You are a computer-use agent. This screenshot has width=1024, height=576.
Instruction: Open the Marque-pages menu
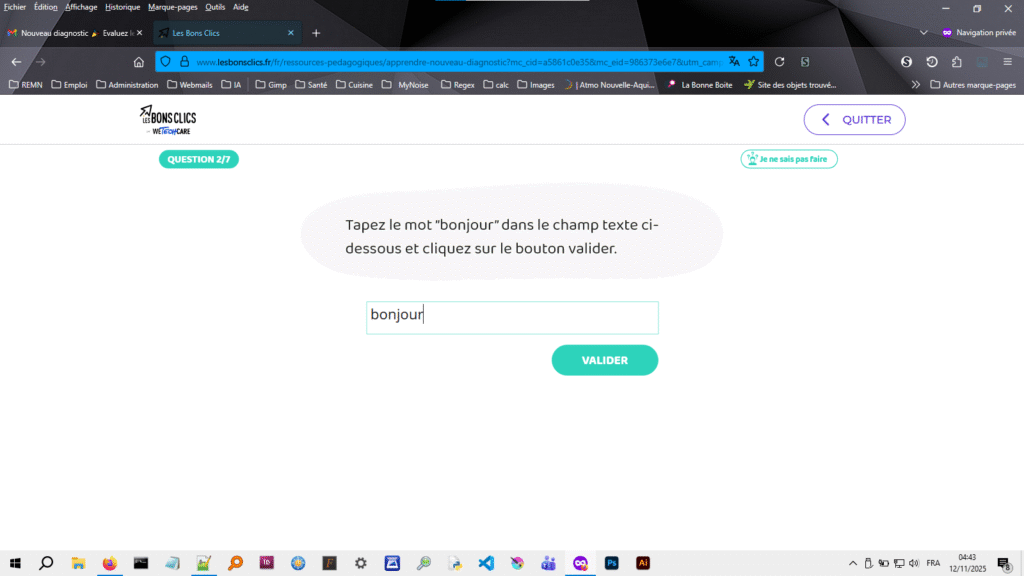tap(172, 7)
